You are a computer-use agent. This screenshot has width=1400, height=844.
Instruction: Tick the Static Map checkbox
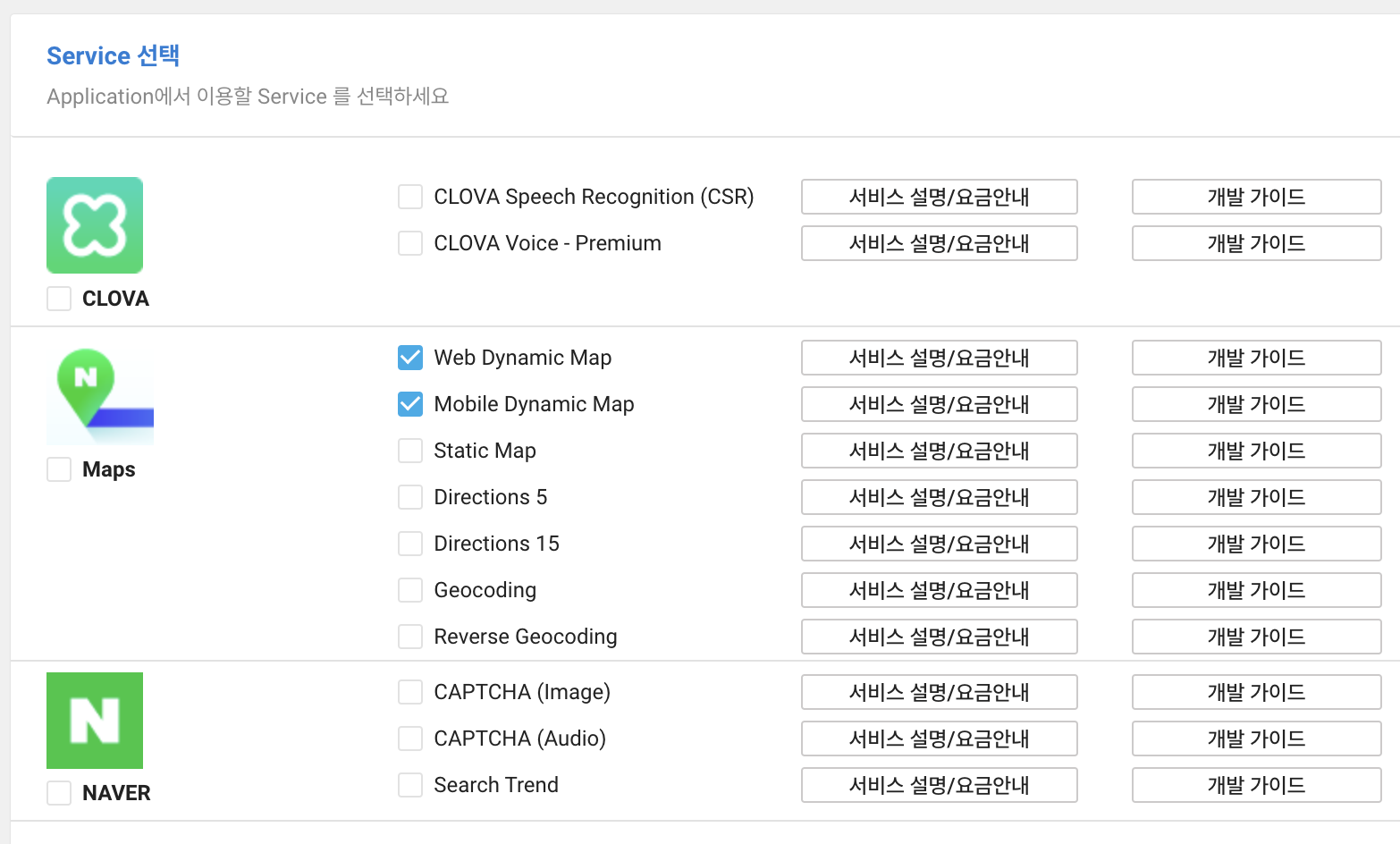(x=410, y=451)
